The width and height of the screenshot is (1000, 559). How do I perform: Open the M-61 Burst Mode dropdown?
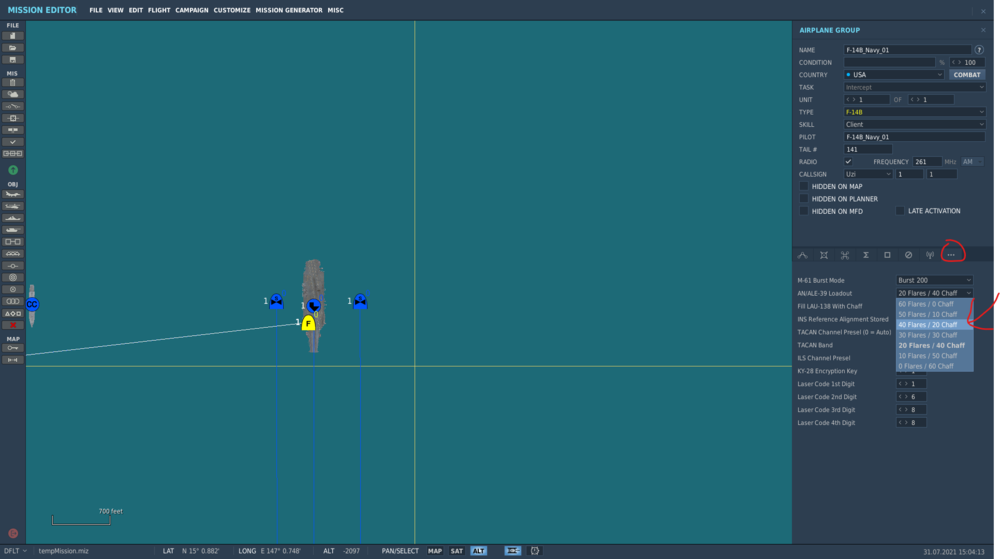tap(934, 280)
